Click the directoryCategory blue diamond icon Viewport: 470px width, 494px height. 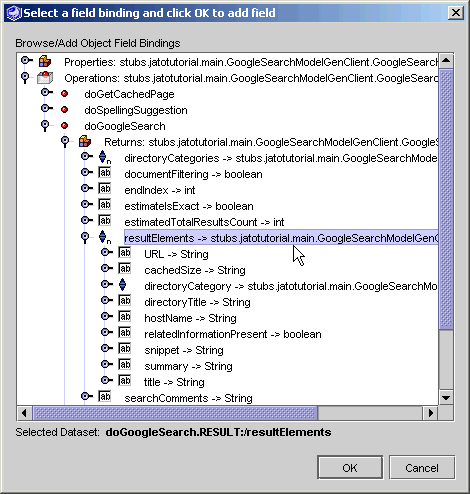(x=123, y=285)
